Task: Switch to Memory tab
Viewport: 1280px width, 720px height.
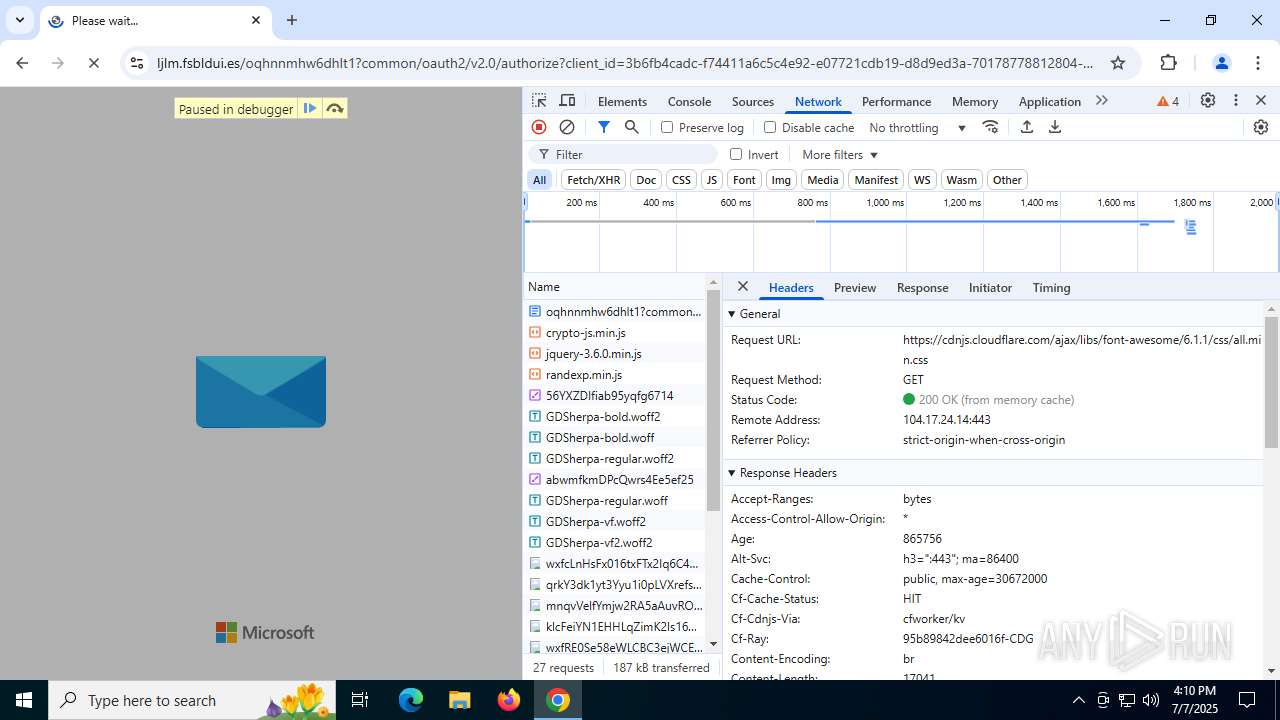Action: 975,101
